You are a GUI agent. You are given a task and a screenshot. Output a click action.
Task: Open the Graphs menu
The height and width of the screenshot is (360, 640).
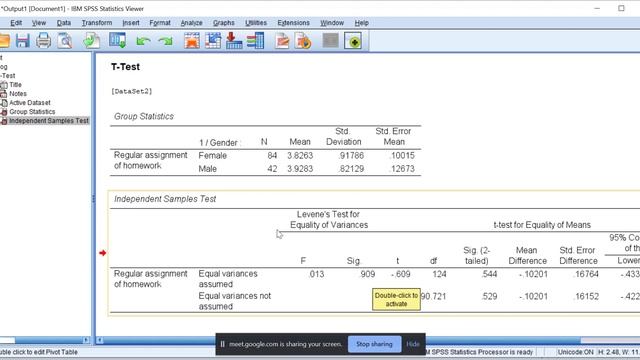224,23
